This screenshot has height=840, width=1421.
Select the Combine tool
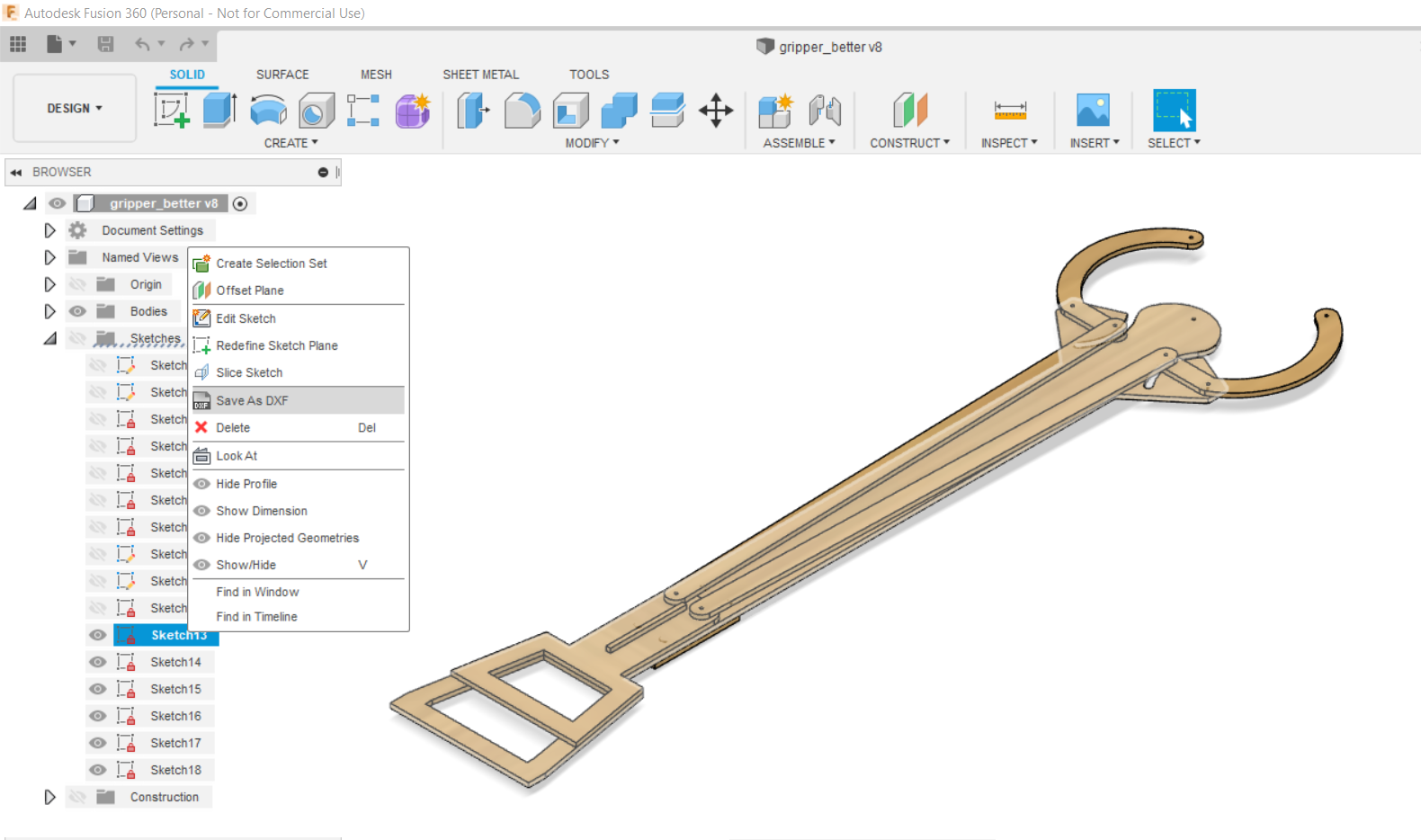(619, 111)
